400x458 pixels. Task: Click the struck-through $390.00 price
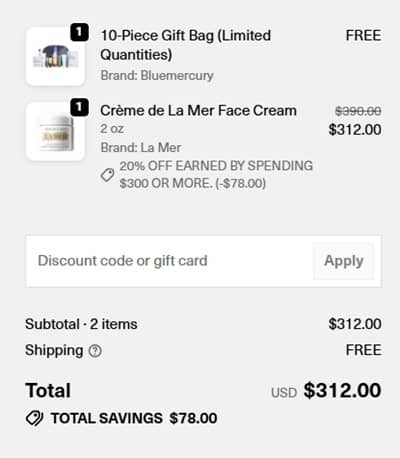click(x=358, y=111)
